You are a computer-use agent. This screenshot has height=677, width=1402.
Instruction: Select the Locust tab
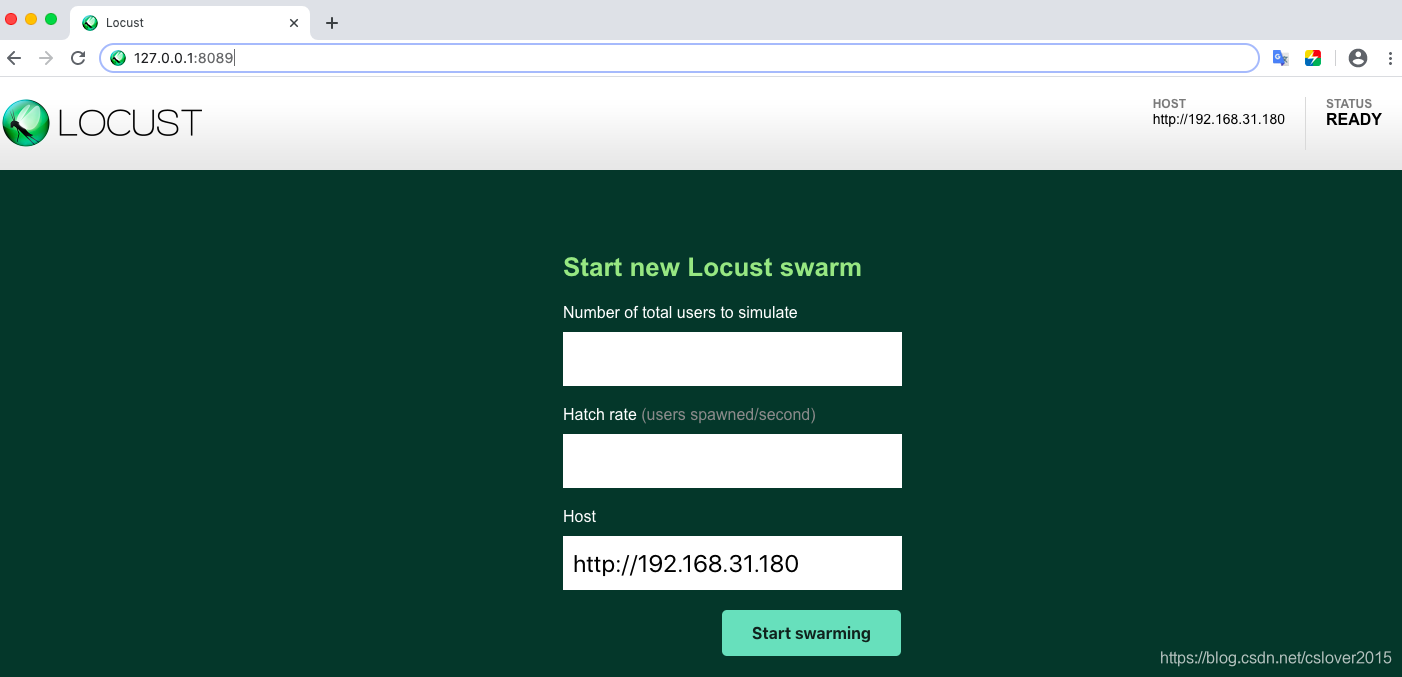click(x=190, y=22)
